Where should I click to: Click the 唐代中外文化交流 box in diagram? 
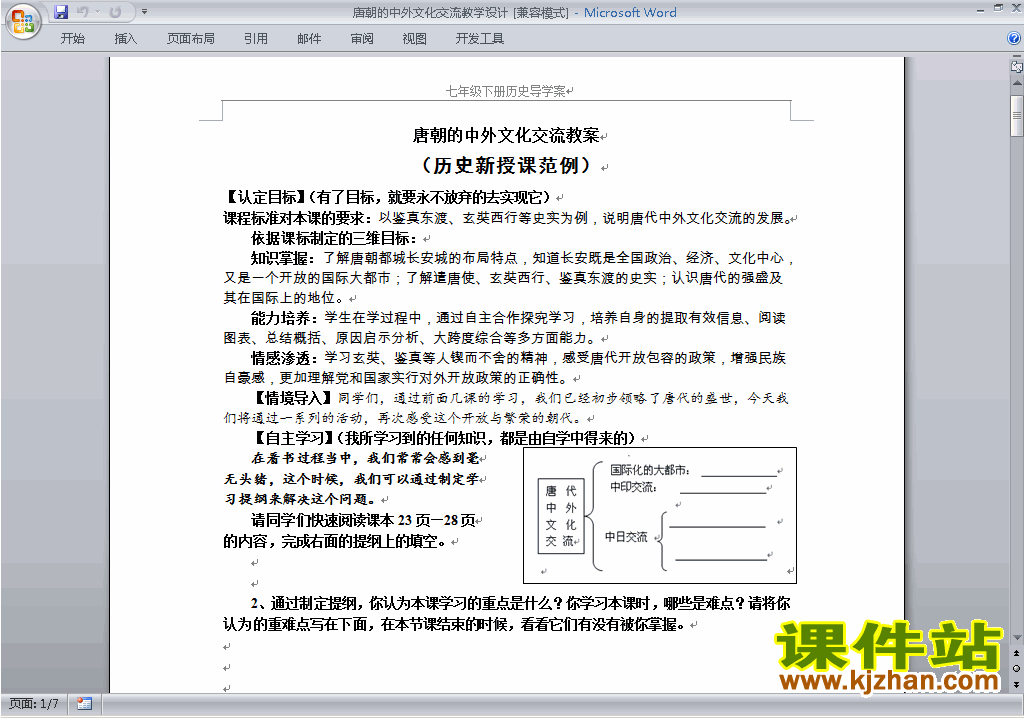561,516
